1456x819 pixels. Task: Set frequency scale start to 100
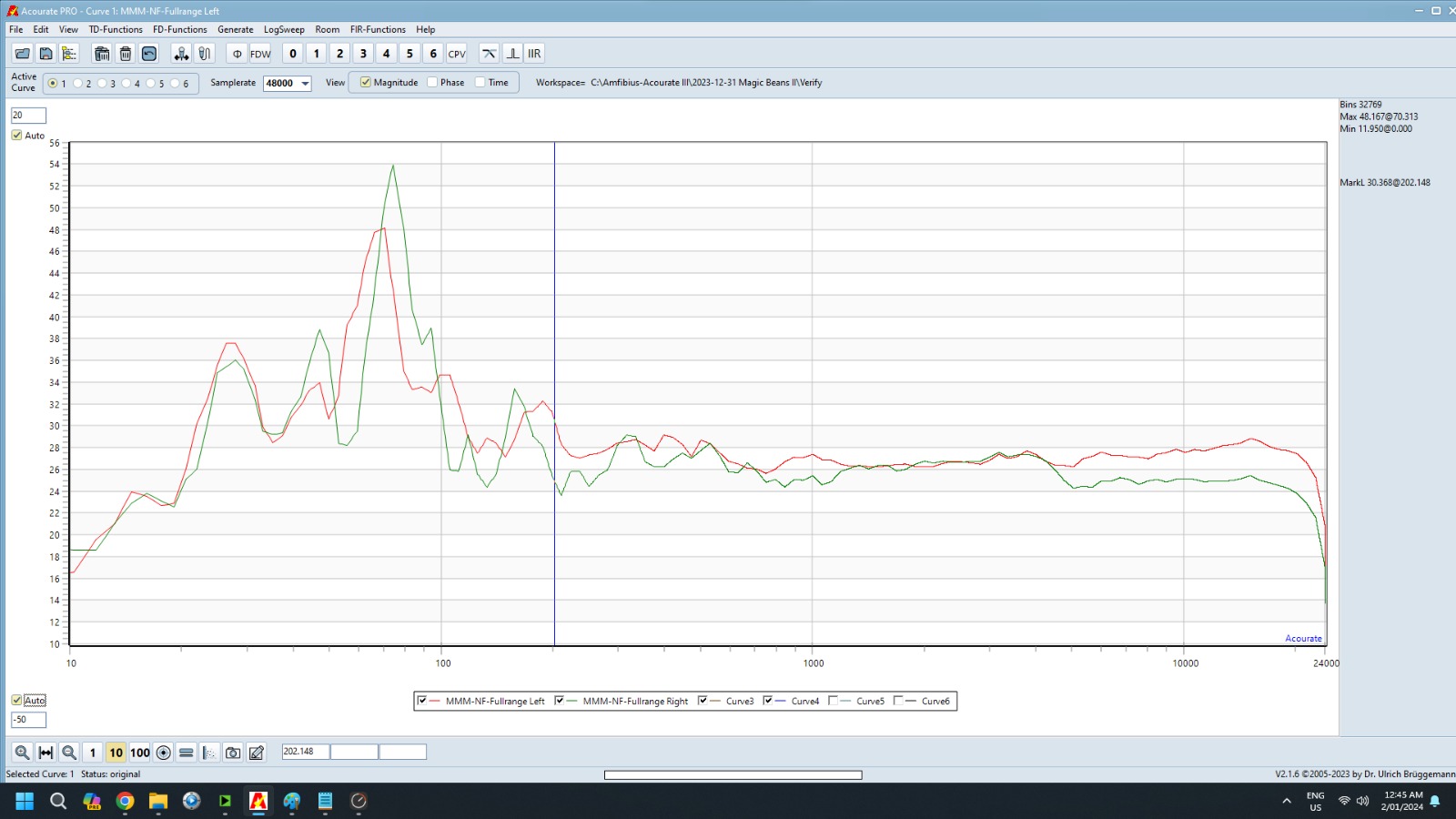point(139,753)
